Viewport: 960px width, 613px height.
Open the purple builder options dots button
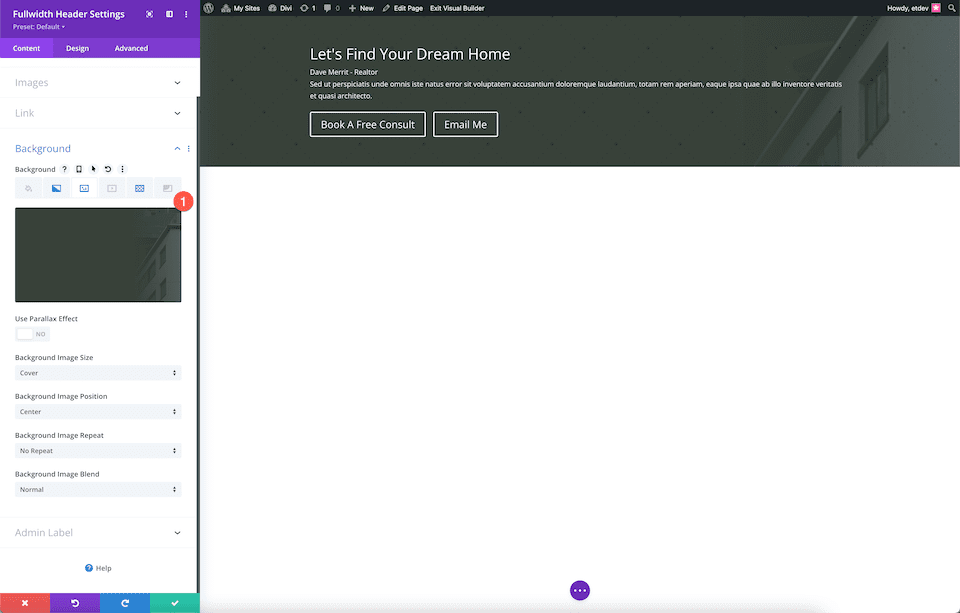(580, 590)
